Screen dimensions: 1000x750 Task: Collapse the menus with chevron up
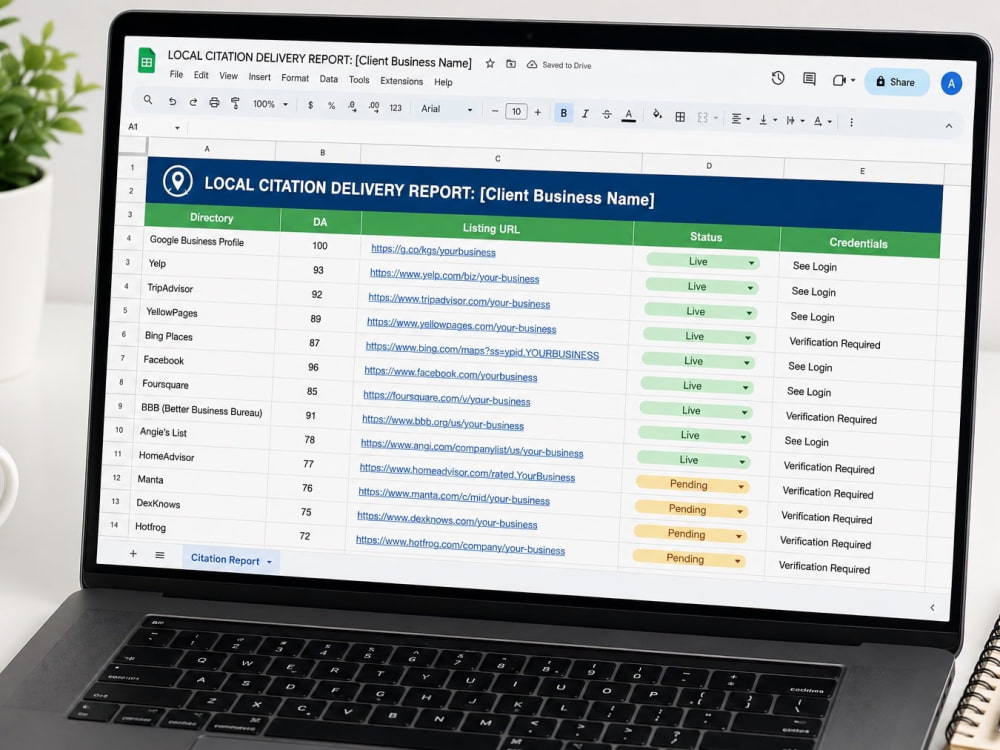[x=948, y=126]
